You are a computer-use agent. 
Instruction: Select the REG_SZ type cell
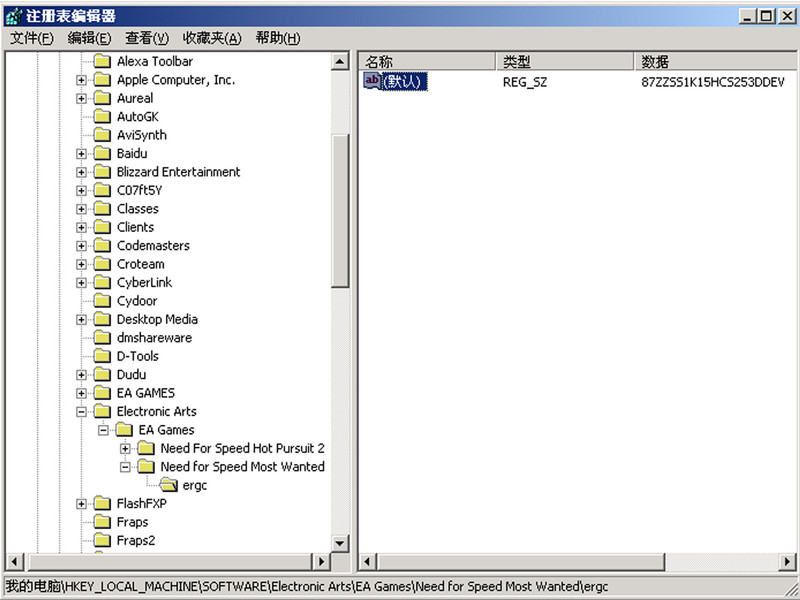click(x=524, y=82)
